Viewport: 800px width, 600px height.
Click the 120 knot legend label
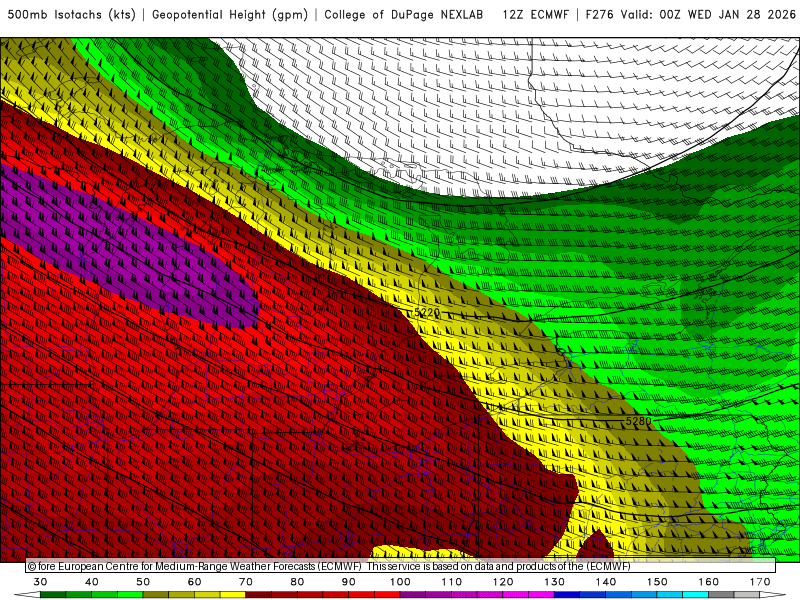tap(503, 582)
